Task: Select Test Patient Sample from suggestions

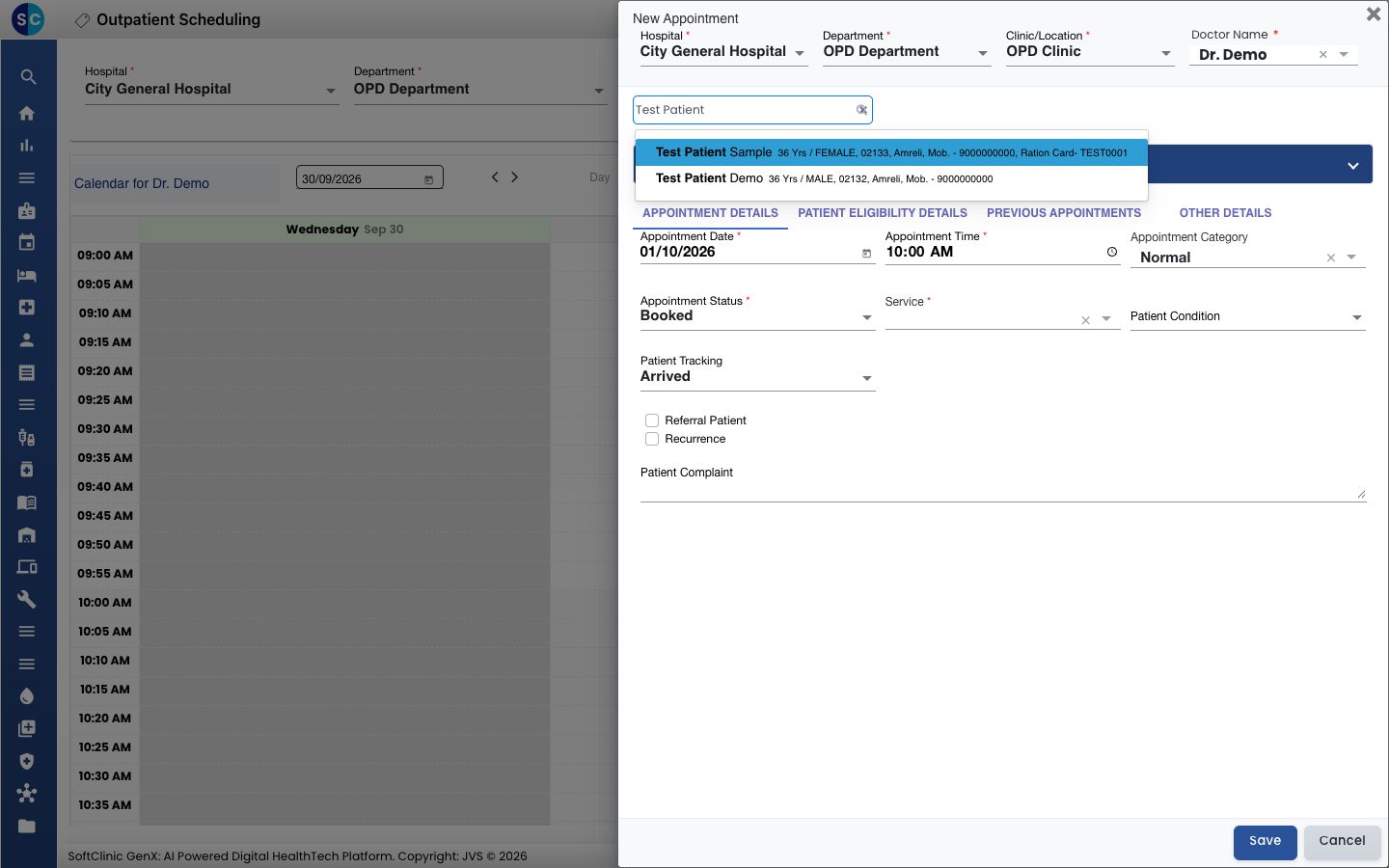Action: [891, 152]
